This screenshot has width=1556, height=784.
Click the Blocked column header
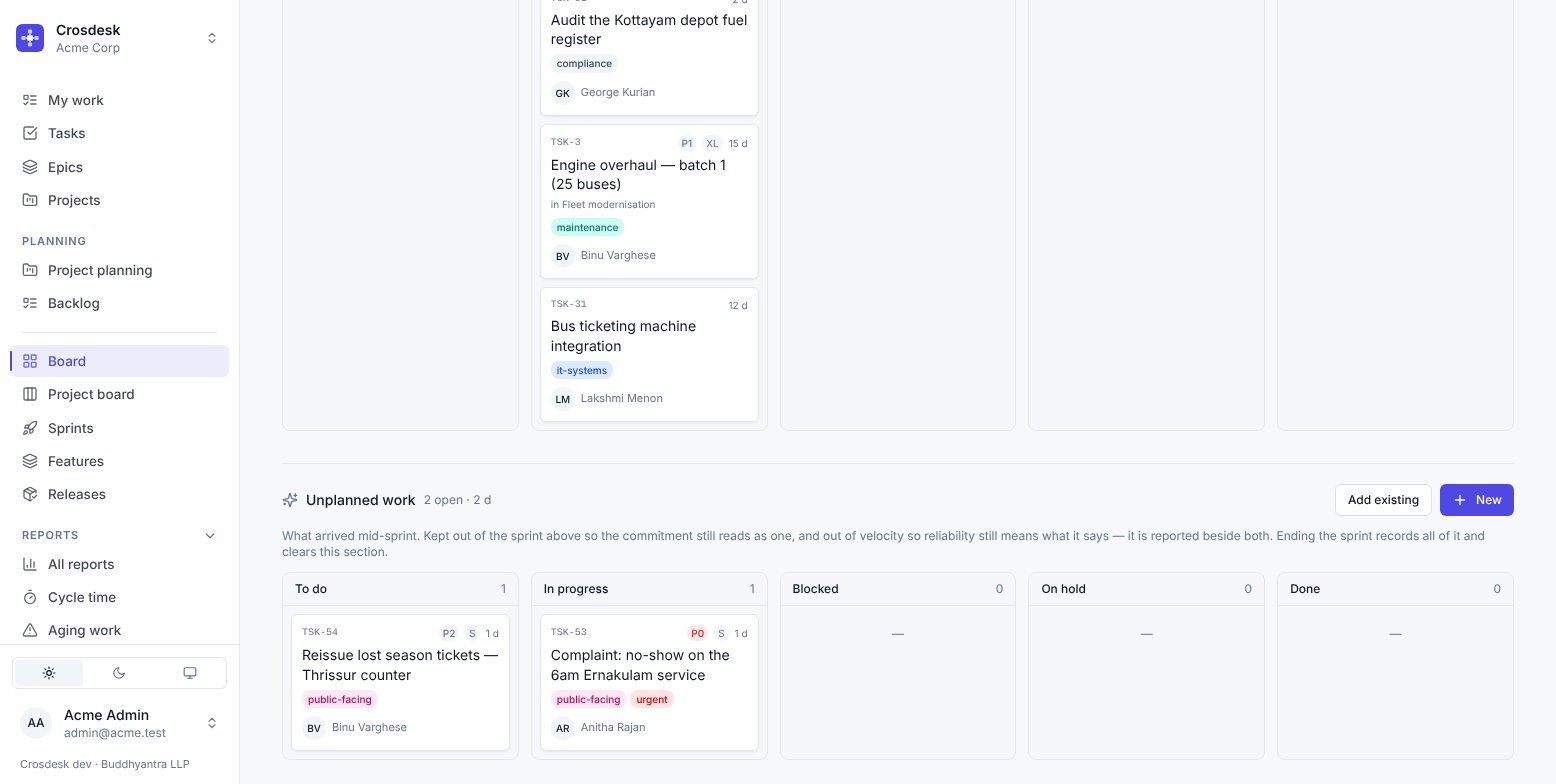point(897,589)
